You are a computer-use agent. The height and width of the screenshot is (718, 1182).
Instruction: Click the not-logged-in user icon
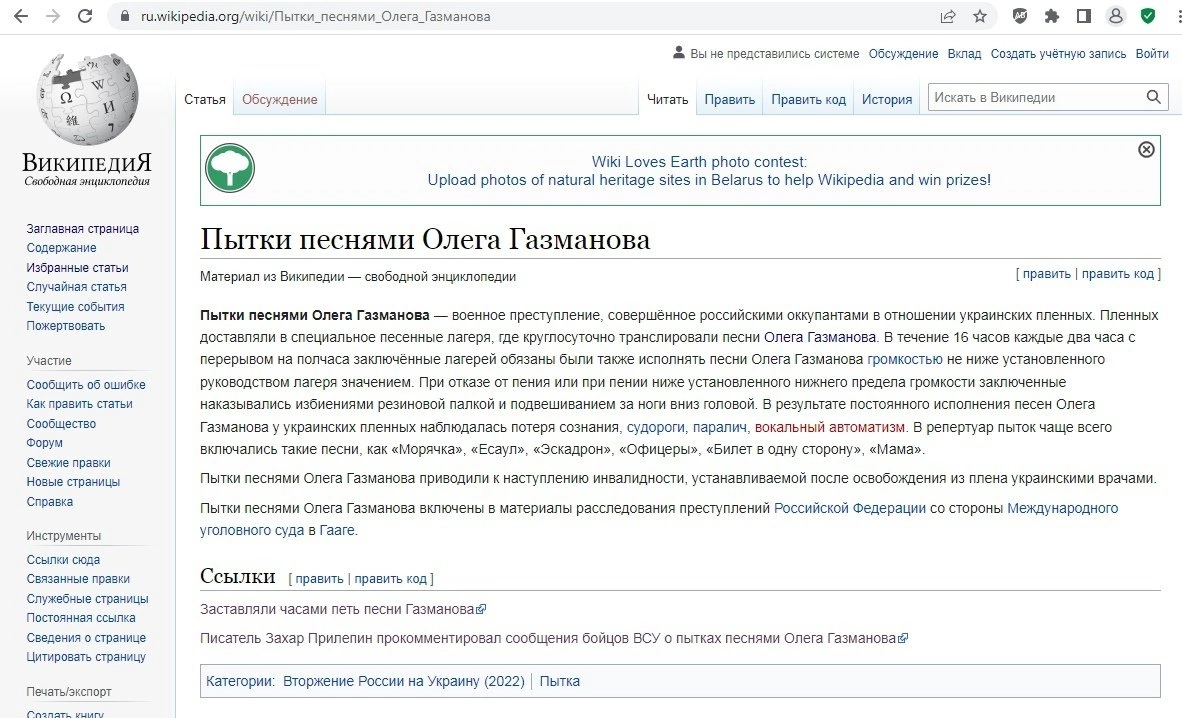point(678,53)
